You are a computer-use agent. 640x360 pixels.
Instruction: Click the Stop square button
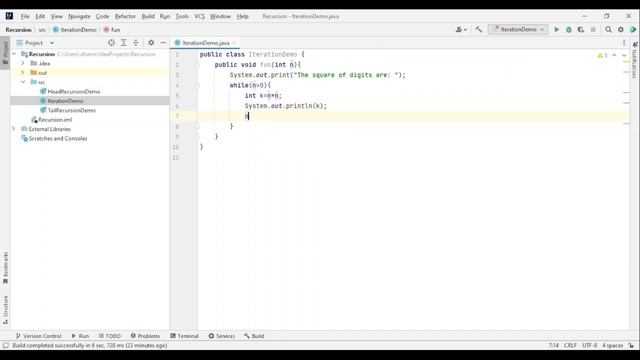click(x=593, y=29)
